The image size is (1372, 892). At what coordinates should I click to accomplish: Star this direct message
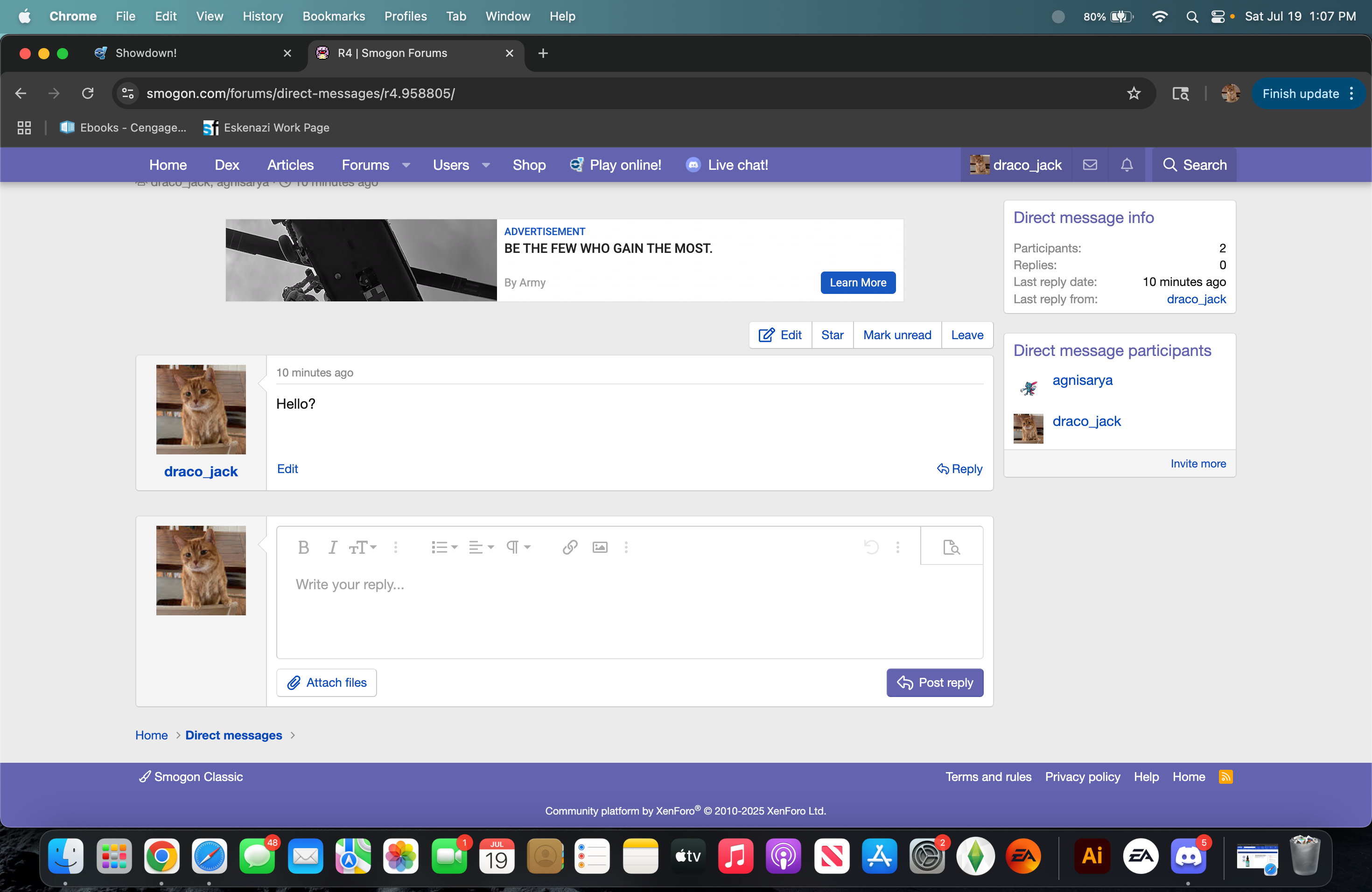click(x=832, y=335)
